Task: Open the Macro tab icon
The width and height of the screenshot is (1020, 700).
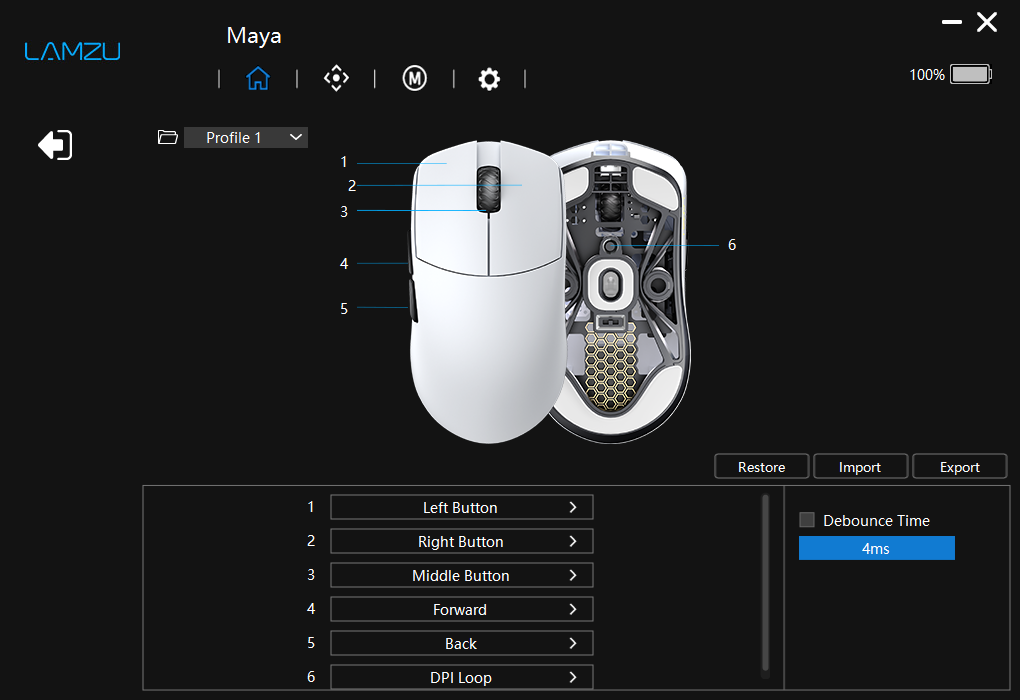Action: pyautogui.click(x=414, y=79)
